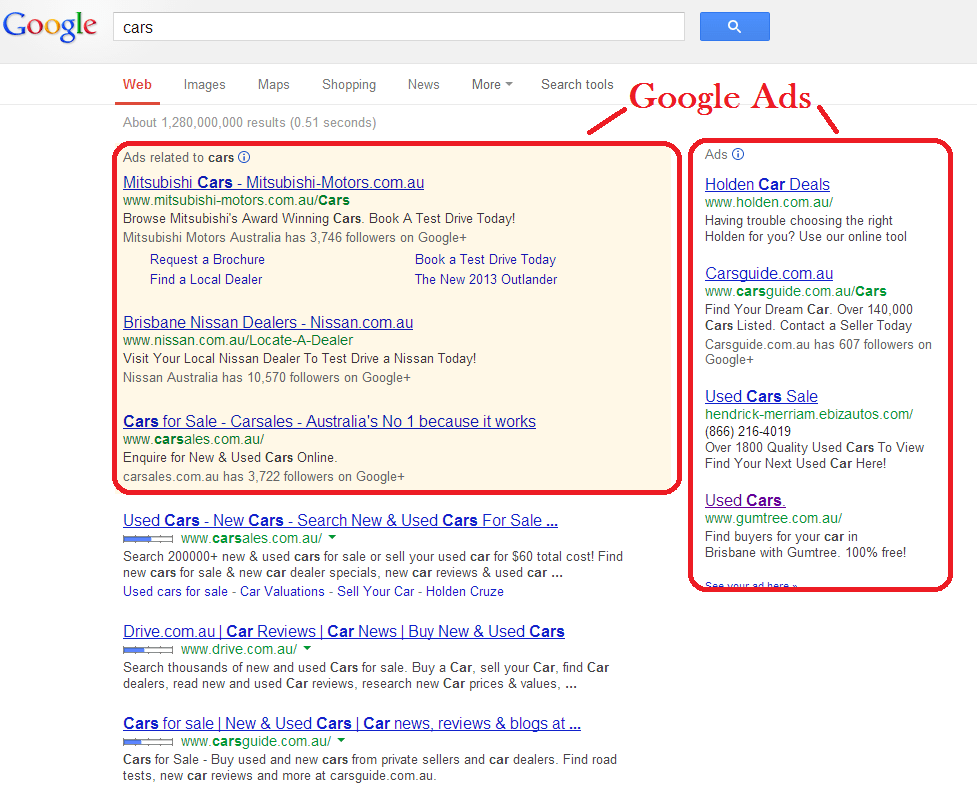Select the Web tab

[x=137, y=84]
